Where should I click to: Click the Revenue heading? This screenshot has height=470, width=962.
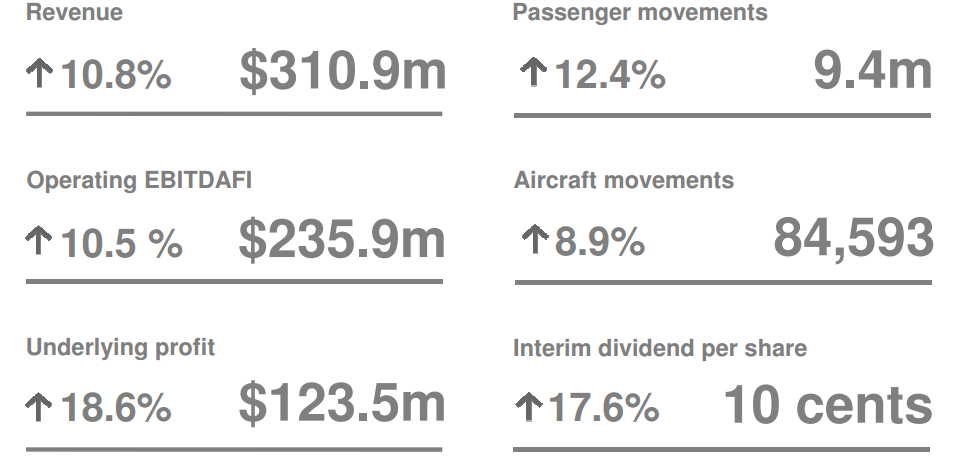pyautogui.click(x=74, y=12)
